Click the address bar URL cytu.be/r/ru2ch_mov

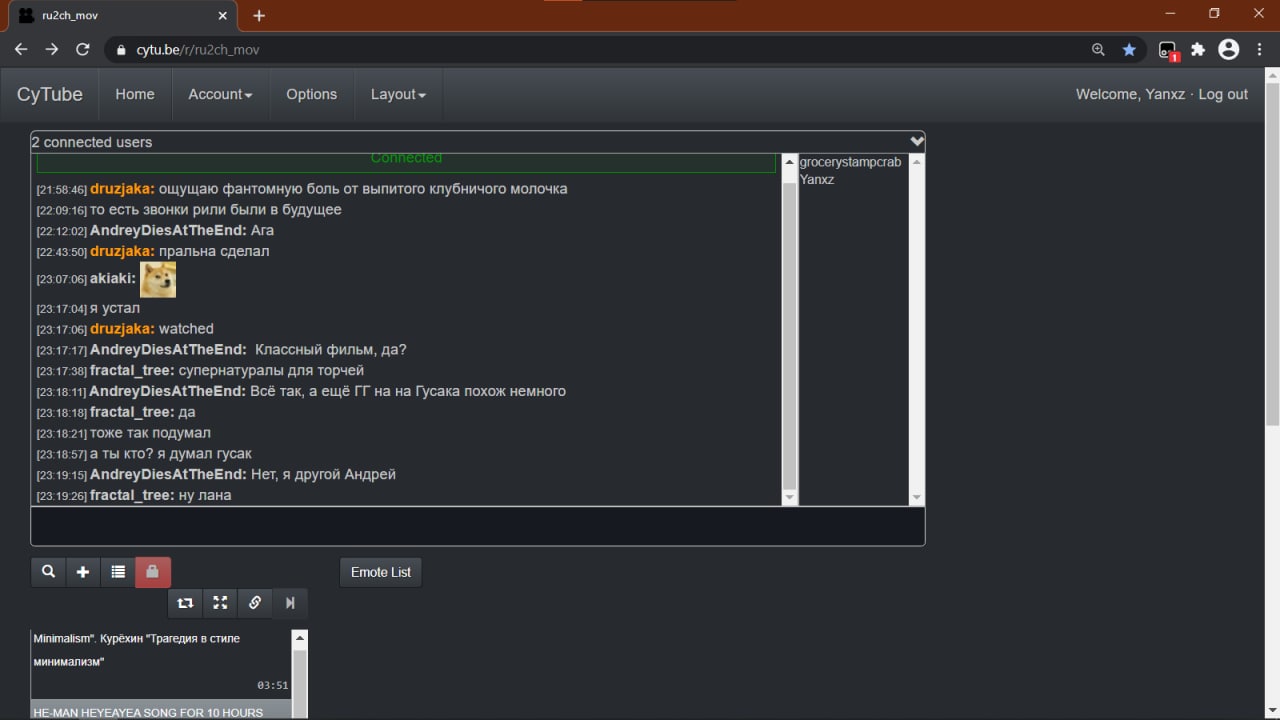(198, 49)
